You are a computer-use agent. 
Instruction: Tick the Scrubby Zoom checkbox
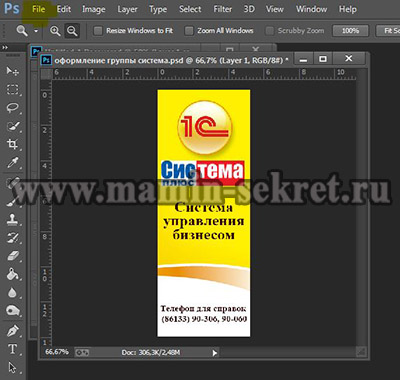point(269,31)
